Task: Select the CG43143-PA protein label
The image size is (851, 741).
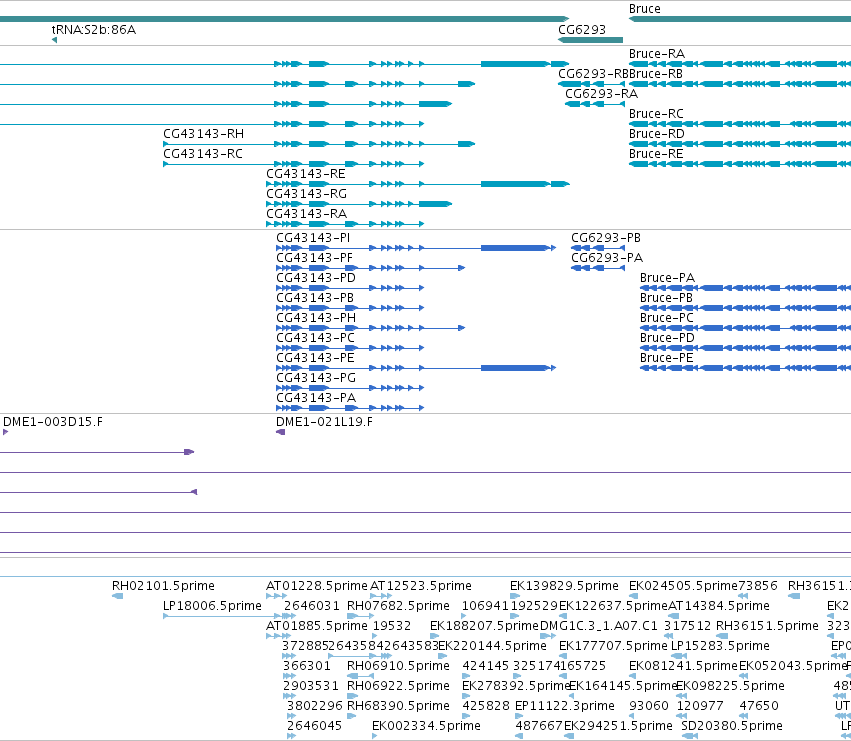Action: (316, 398)
